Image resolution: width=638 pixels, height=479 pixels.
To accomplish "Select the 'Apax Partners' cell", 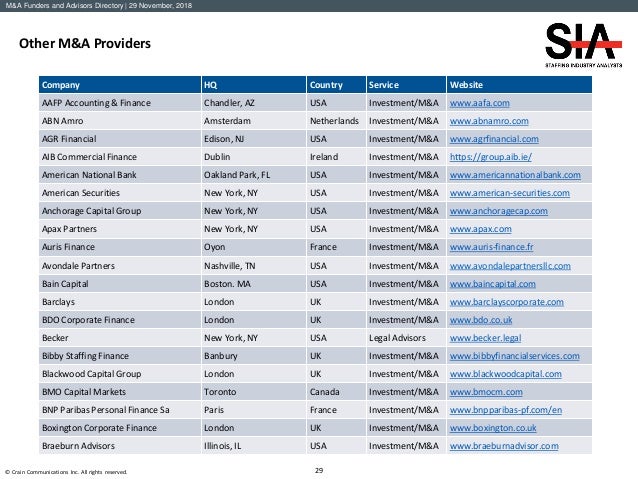I will pos(120,229).
